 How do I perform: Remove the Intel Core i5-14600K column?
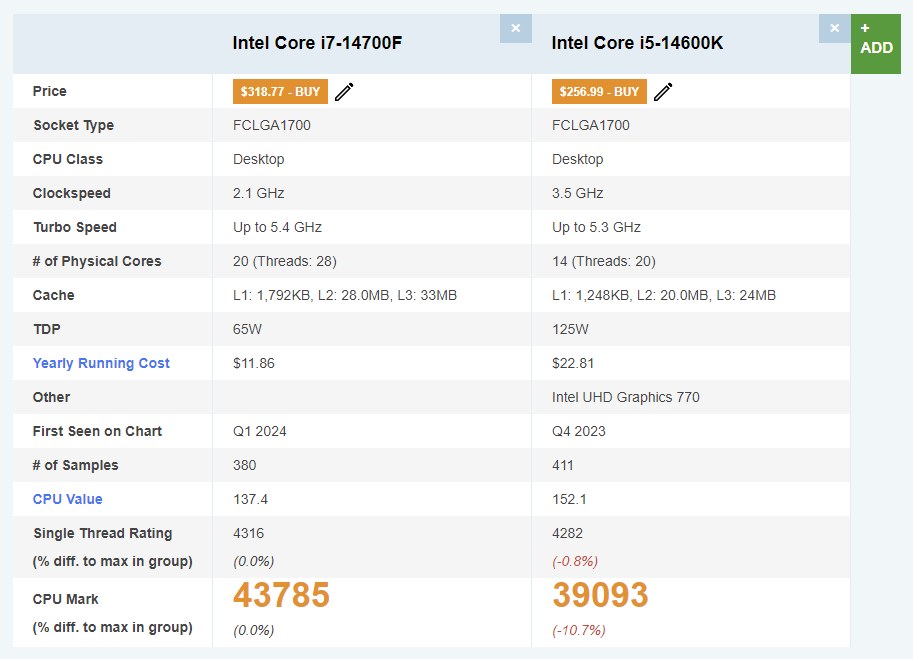tap(834, 29)
